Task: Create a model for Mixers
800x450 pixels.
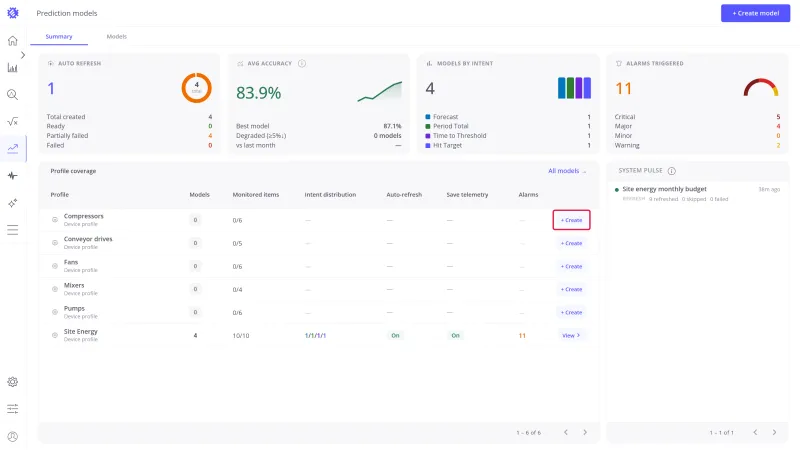Action: point(571,289)
